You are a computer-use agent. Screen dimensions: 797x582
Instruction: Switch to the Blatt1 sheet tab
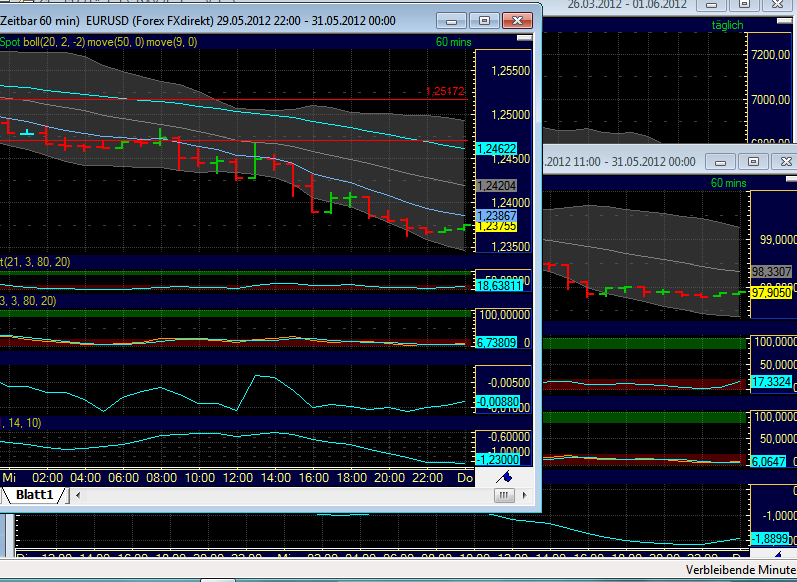[34, 495]
